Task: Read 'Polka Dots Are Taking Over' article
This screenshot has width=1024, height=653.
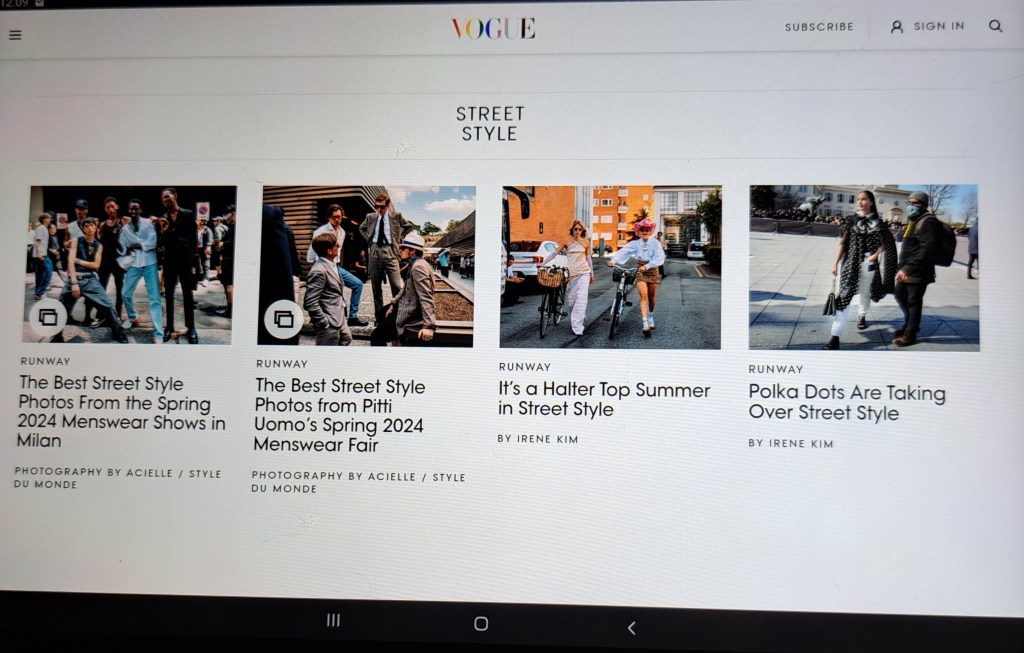Action: (846, 403)
